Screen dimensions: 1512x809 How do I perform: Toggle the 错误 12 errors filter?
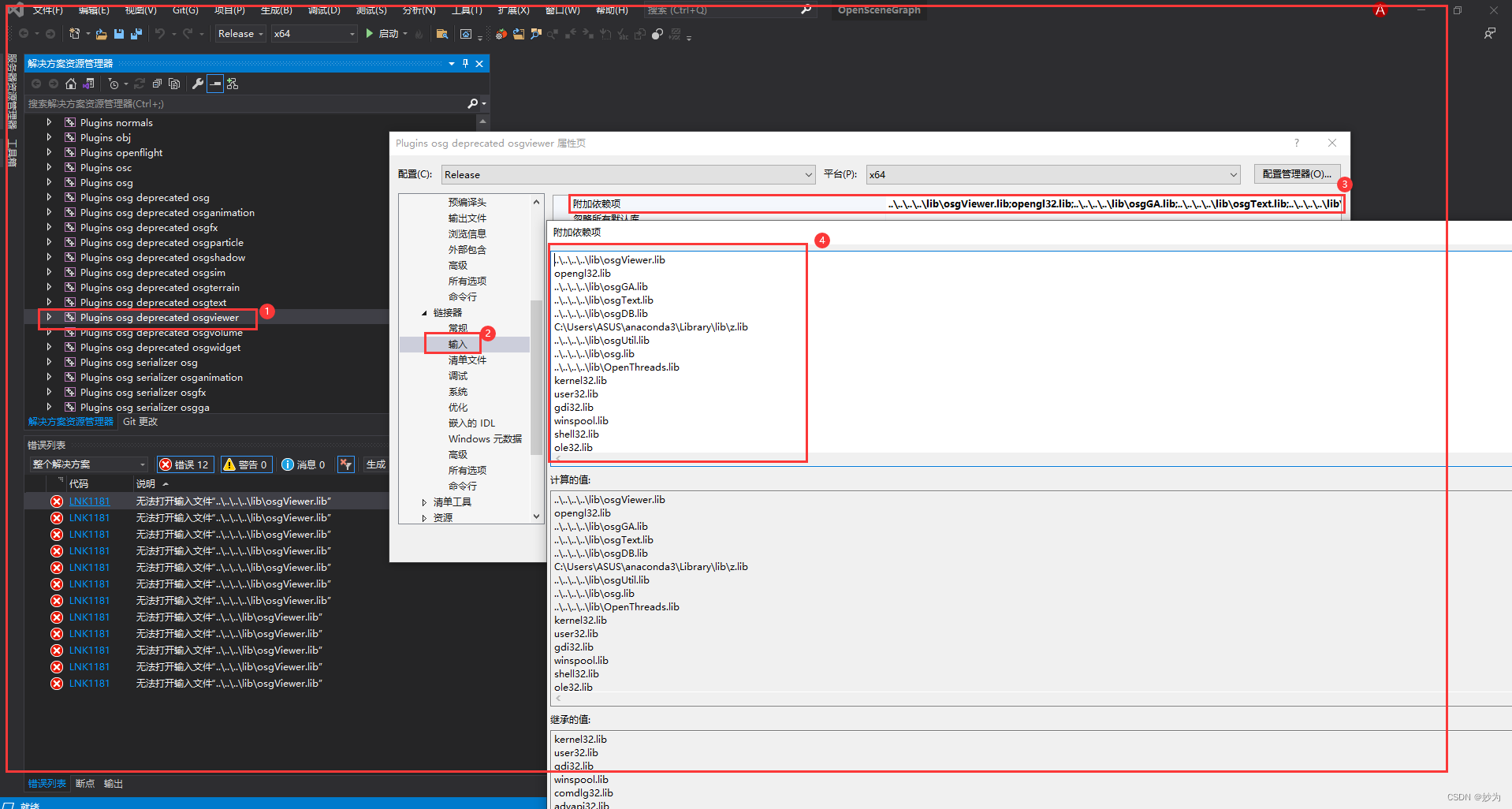(x=184, y=464)
